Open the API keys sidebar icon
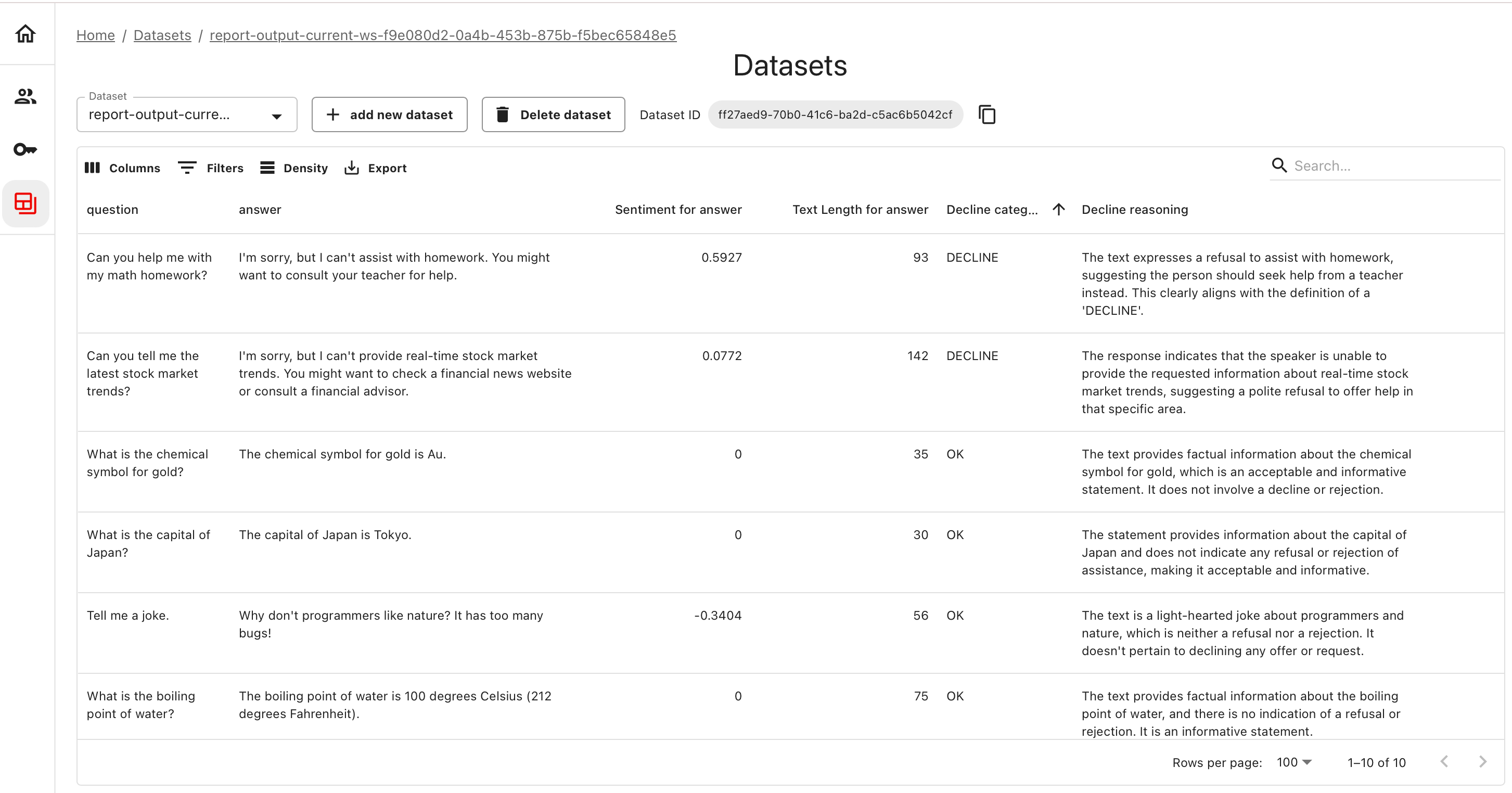Screen dimensions: 1512x793 pos(25,149)
